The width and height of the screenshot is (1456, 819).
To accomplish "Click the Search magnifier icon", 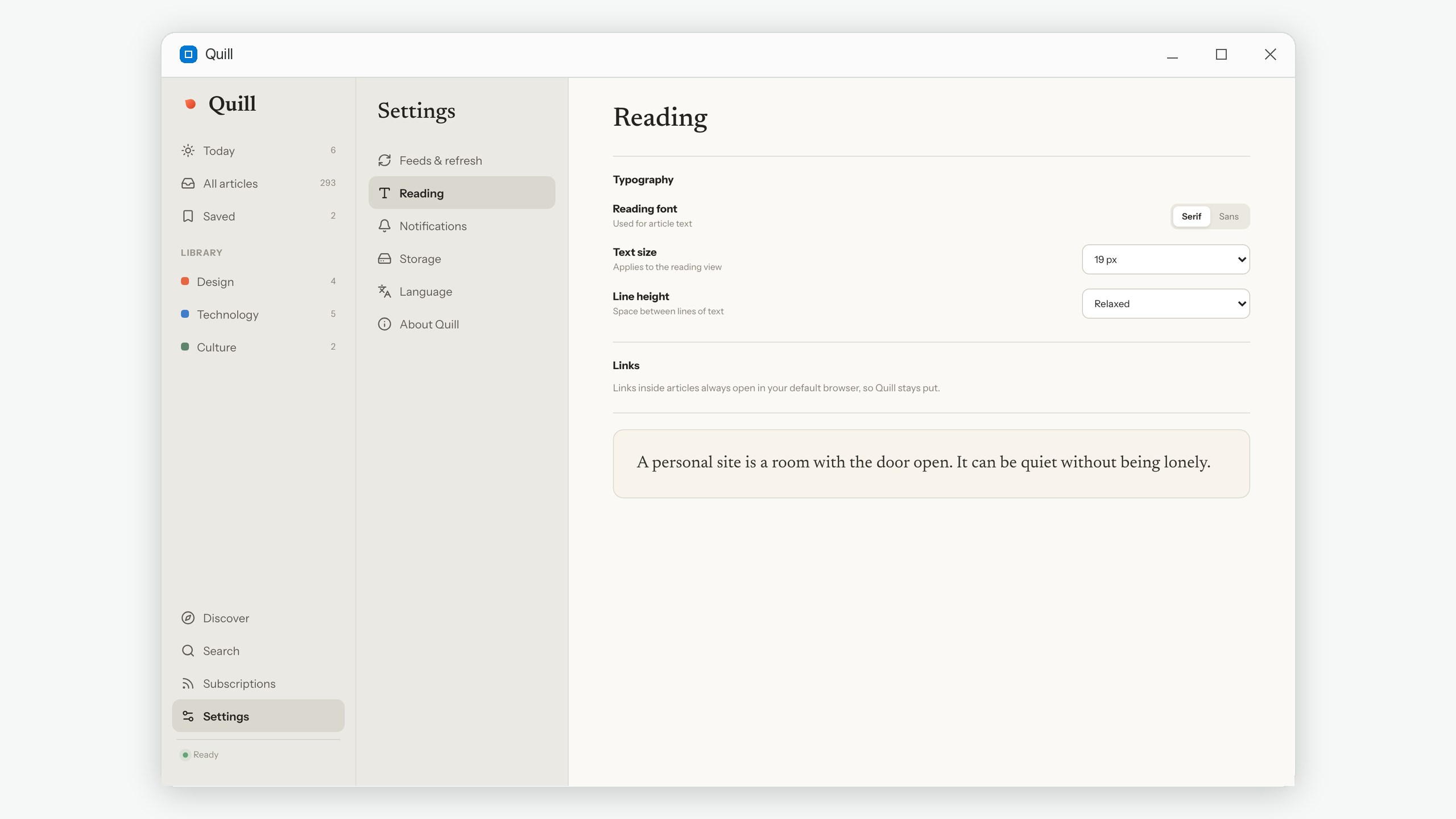I will [x=188, y=651].
